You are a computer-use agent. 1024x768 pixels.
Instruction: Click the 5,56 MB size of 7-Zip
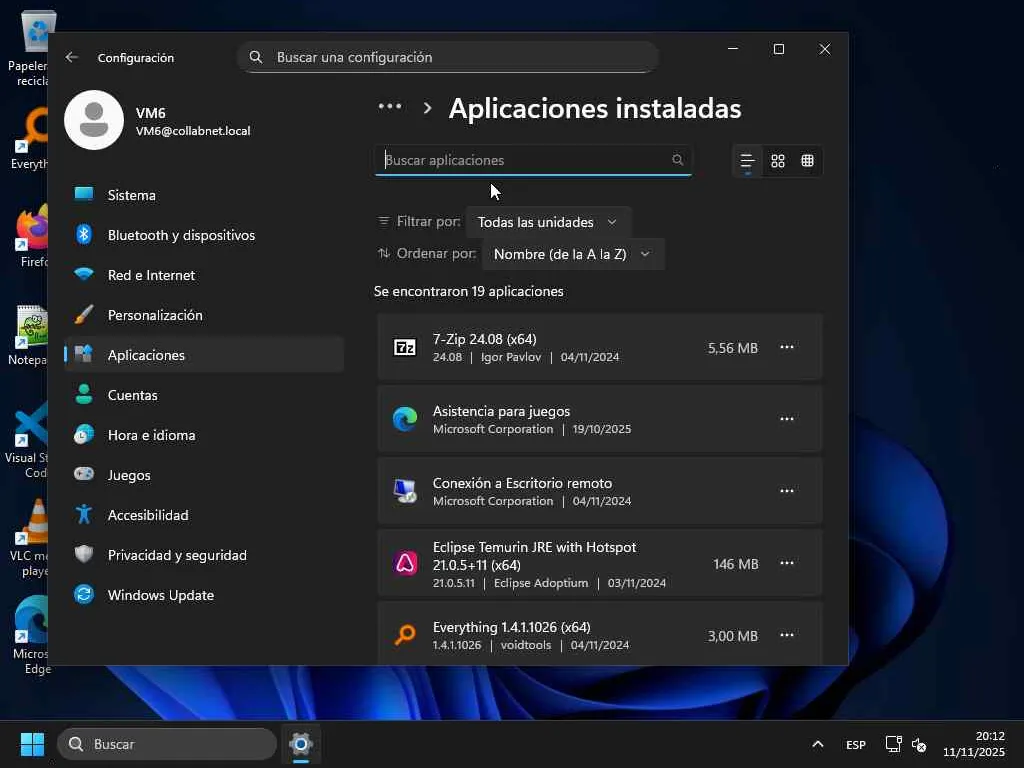pos(733,348)
